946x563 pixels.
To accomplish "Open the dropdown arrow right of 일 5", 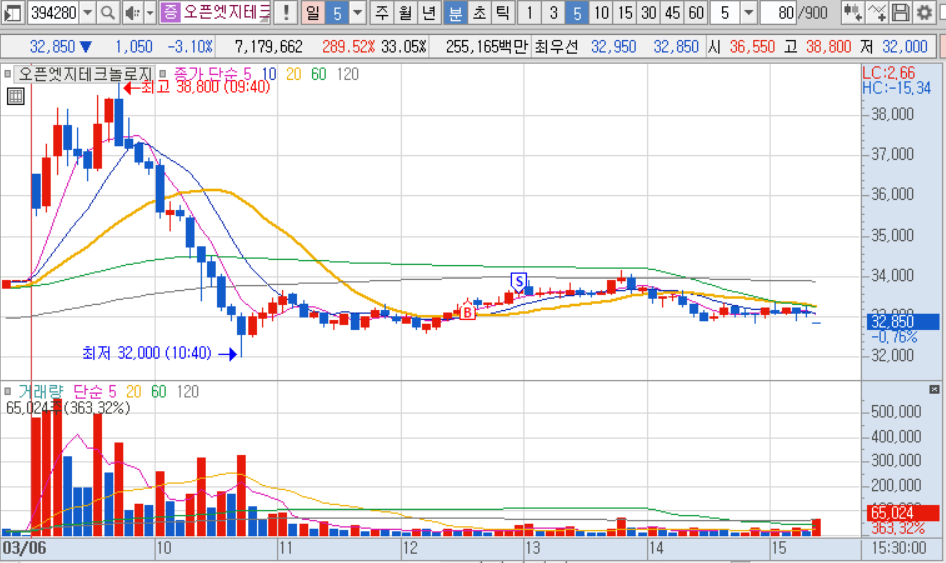I will click(x=358, y=12).
